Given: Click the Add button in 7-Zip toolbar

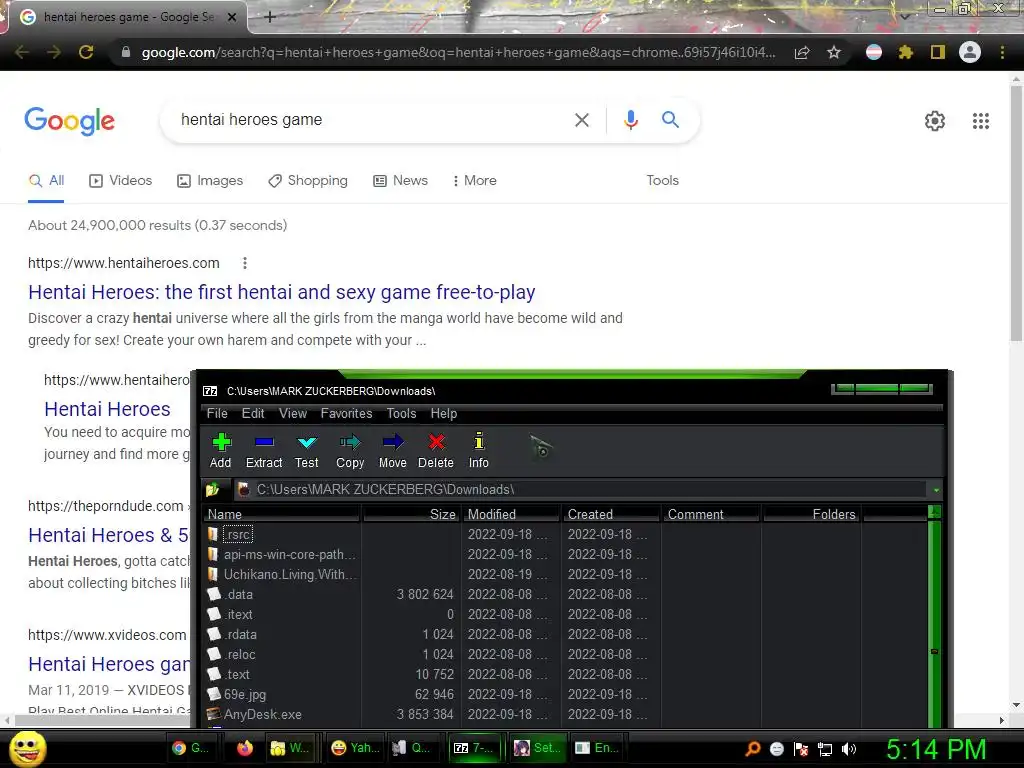Looking at the screenshot, I should pos(221,451).
